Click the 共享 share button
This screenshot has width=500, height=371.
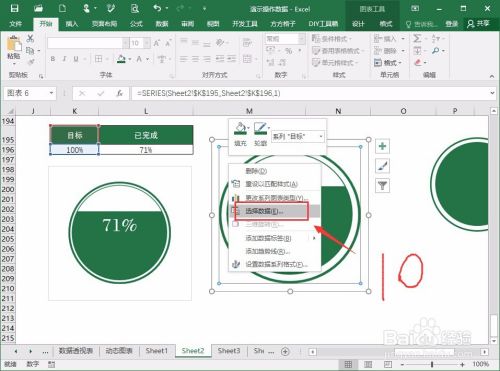pos(478,24)
